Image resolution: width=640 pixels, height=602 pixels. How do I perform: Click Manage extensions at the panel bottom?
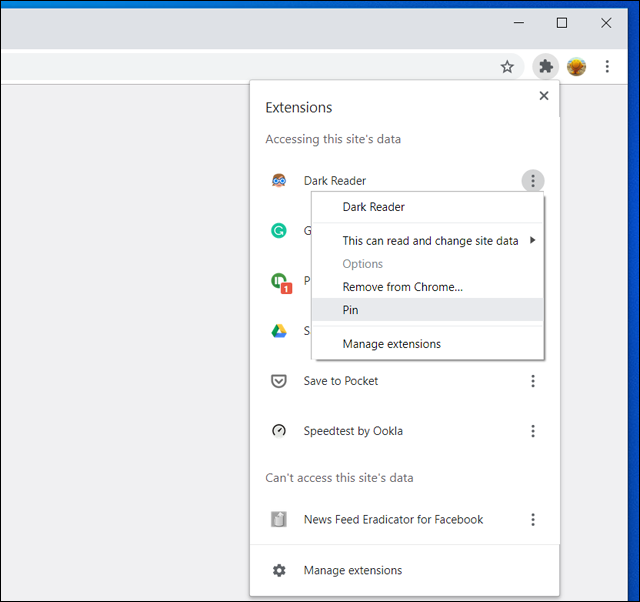(404, 570)
